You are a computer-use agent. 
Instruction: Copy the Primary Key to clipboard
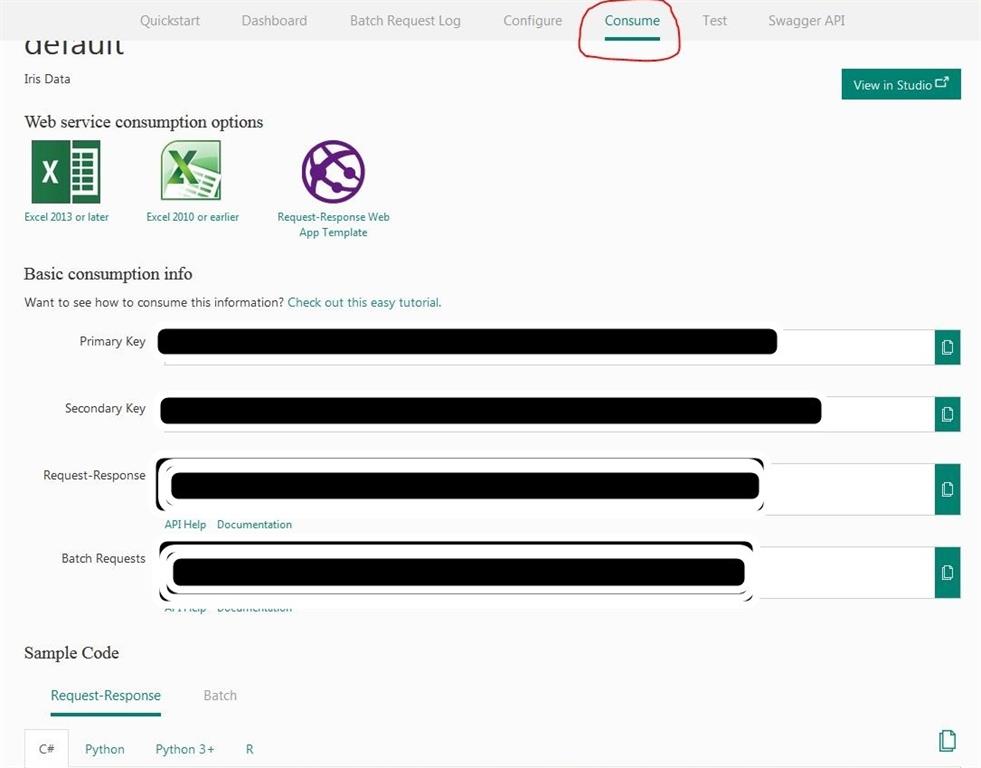[947, 347]
